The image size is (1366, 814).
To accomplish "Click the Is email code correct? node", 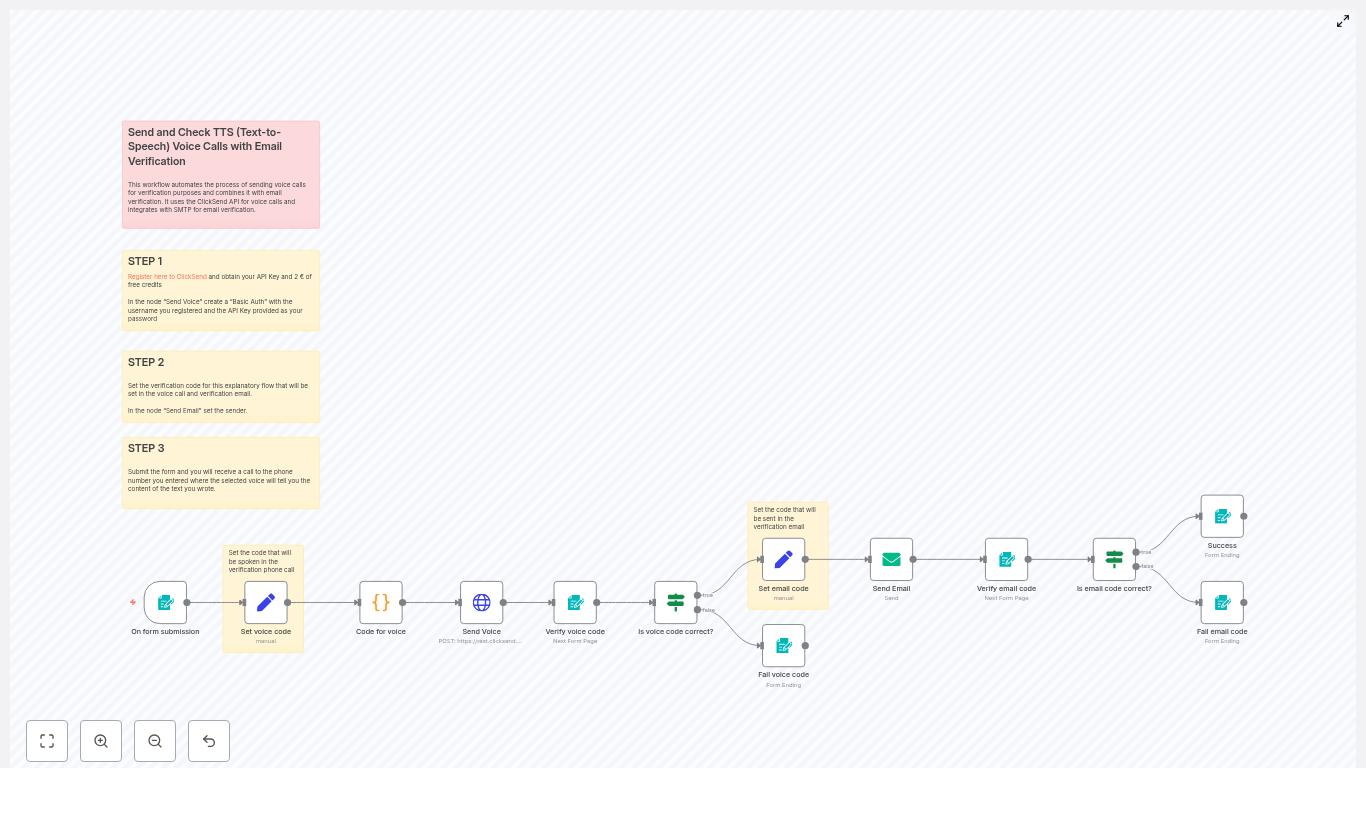I will (x=1114, y=559).
